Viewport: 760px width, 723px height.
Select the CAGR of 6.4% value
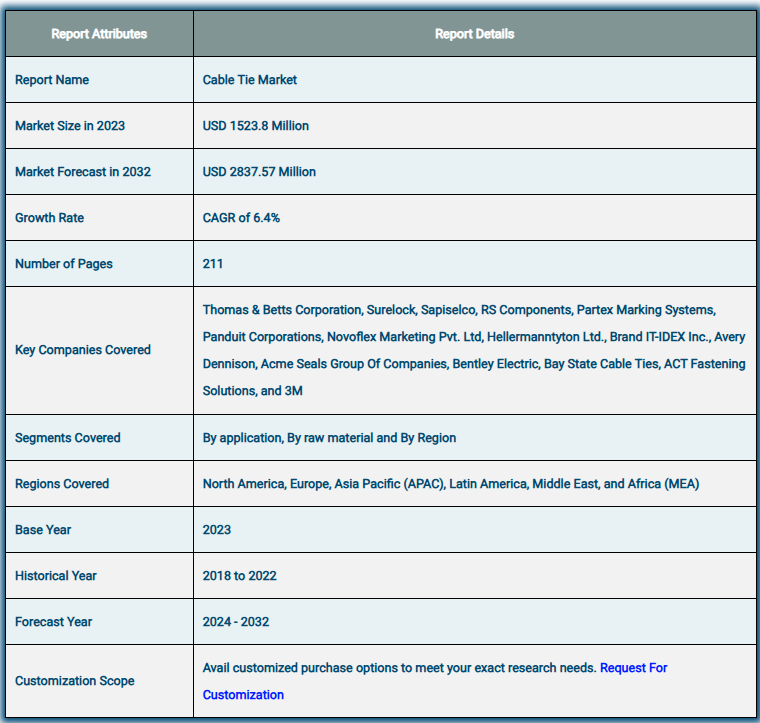(241, 218)
